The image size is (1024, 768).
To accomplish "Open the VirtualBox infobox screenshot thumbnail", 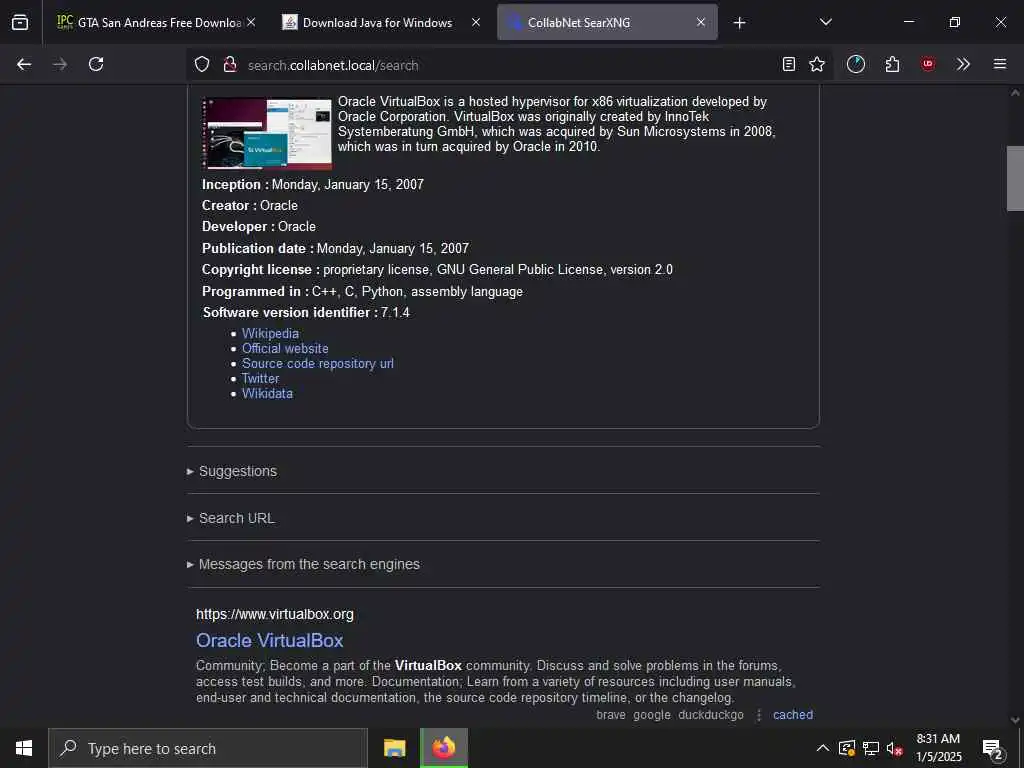I will click(x=267, y=133).
